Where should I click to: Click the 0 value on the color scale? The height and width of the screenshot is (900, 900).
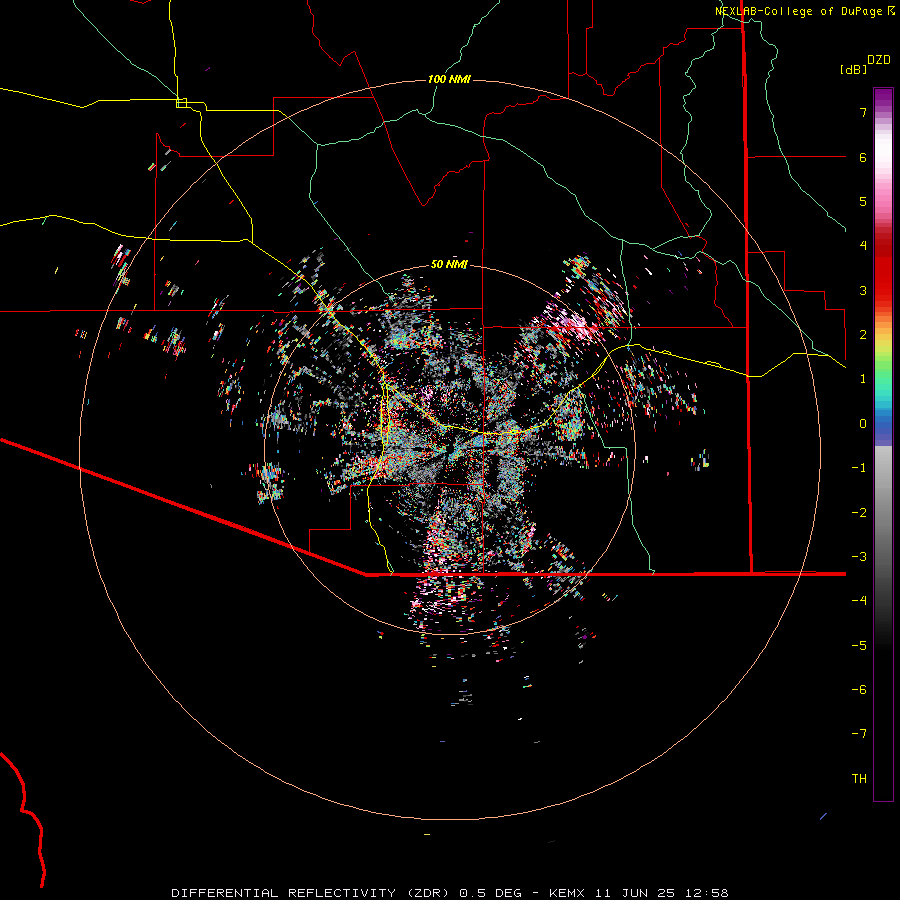tap(863, 424)
